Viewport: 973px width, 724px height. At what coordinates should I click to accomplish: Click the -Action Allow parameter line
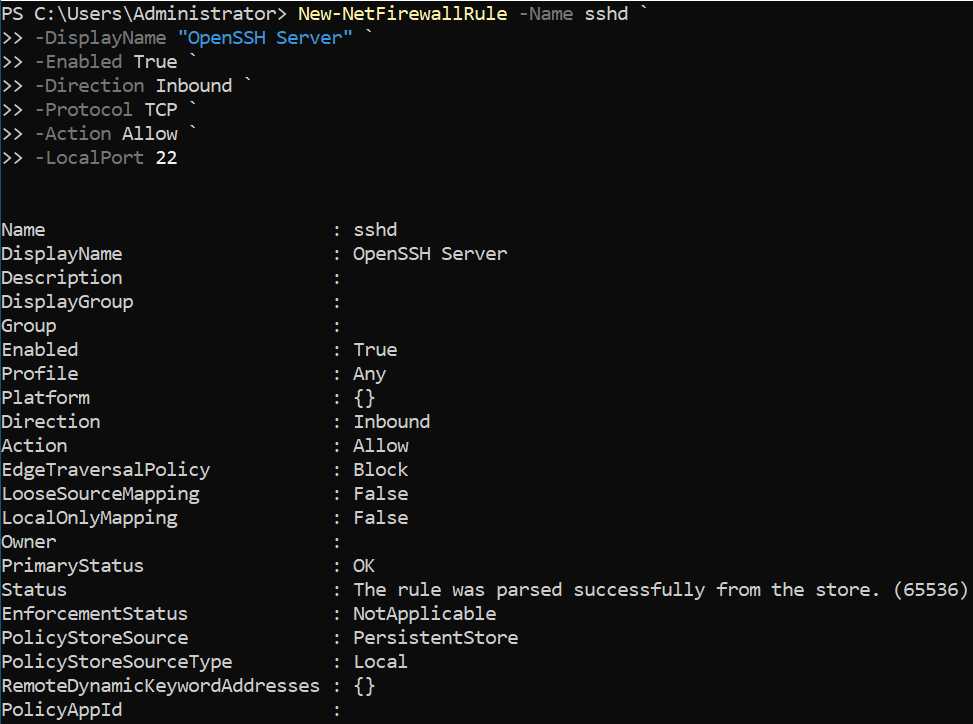[105, 133]
